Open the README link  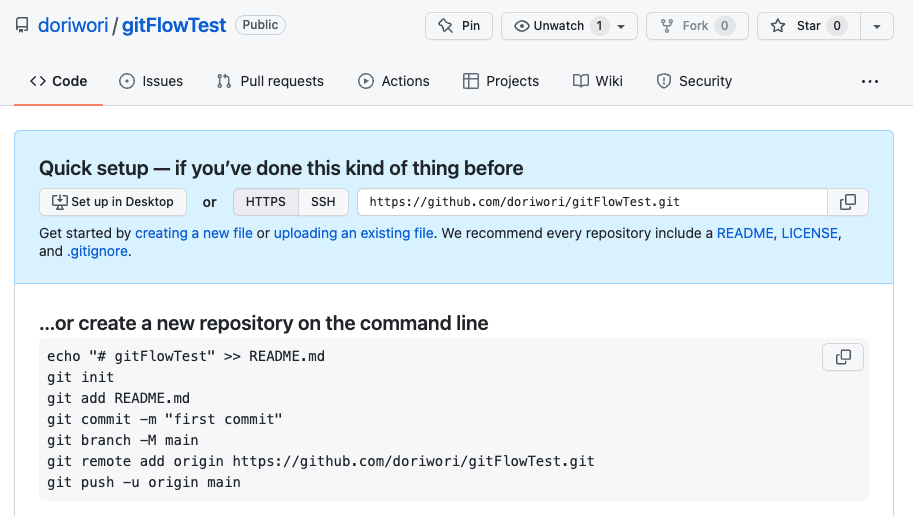click(745, 233)
